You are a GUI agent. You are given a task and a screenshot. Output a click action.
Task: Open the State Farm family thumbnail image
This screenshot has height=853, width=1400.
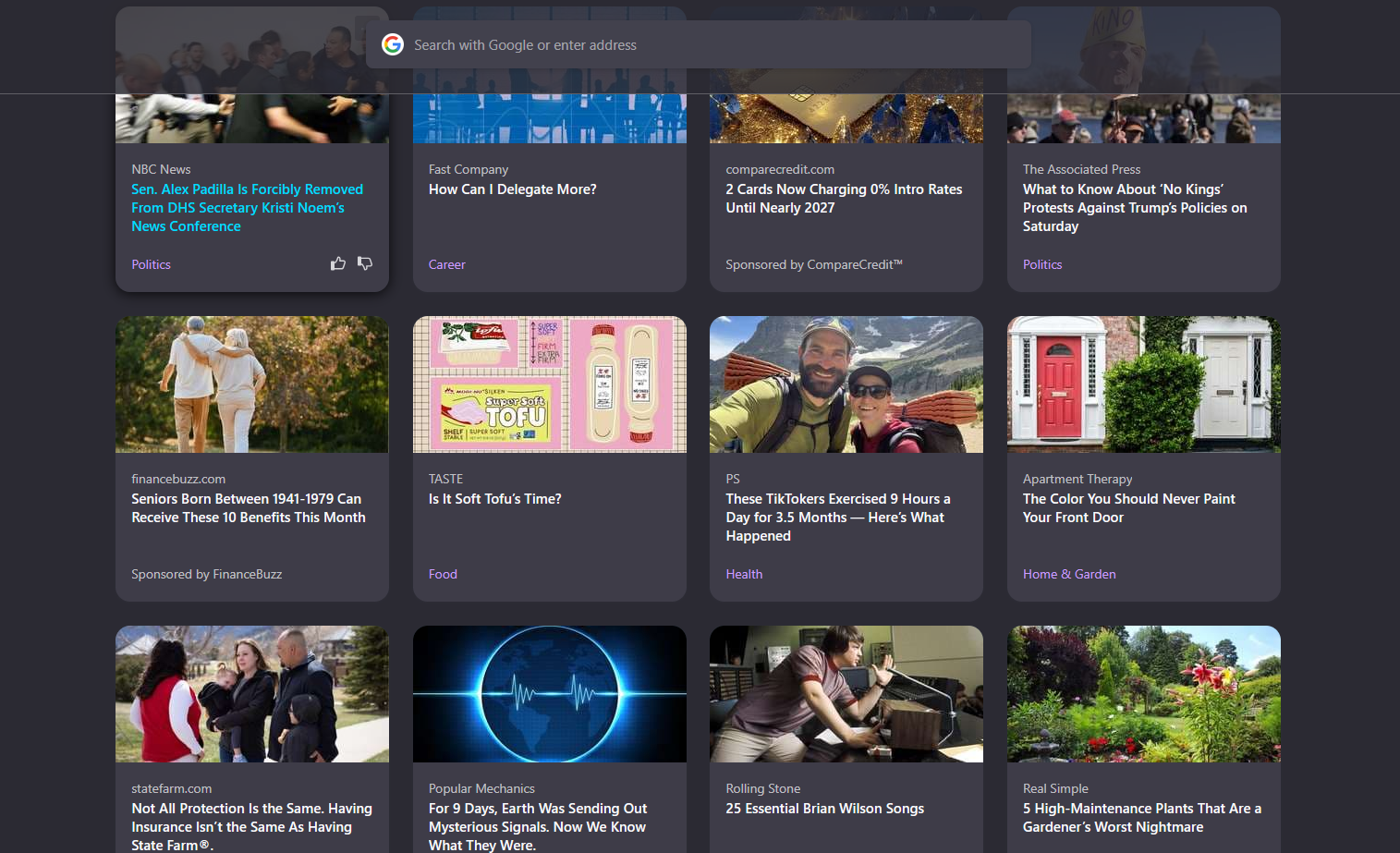point(252,694)
